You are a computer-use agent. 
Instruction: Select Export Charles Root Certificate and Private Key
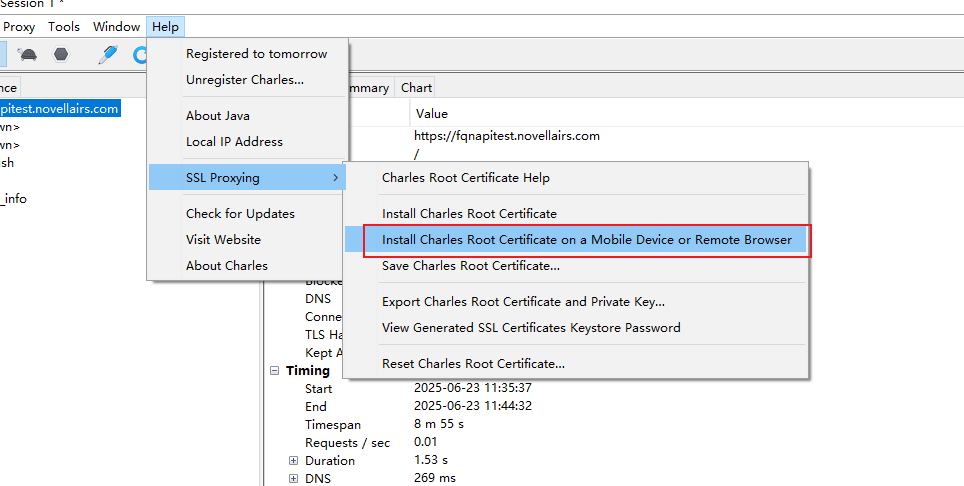tap(523, 302)
